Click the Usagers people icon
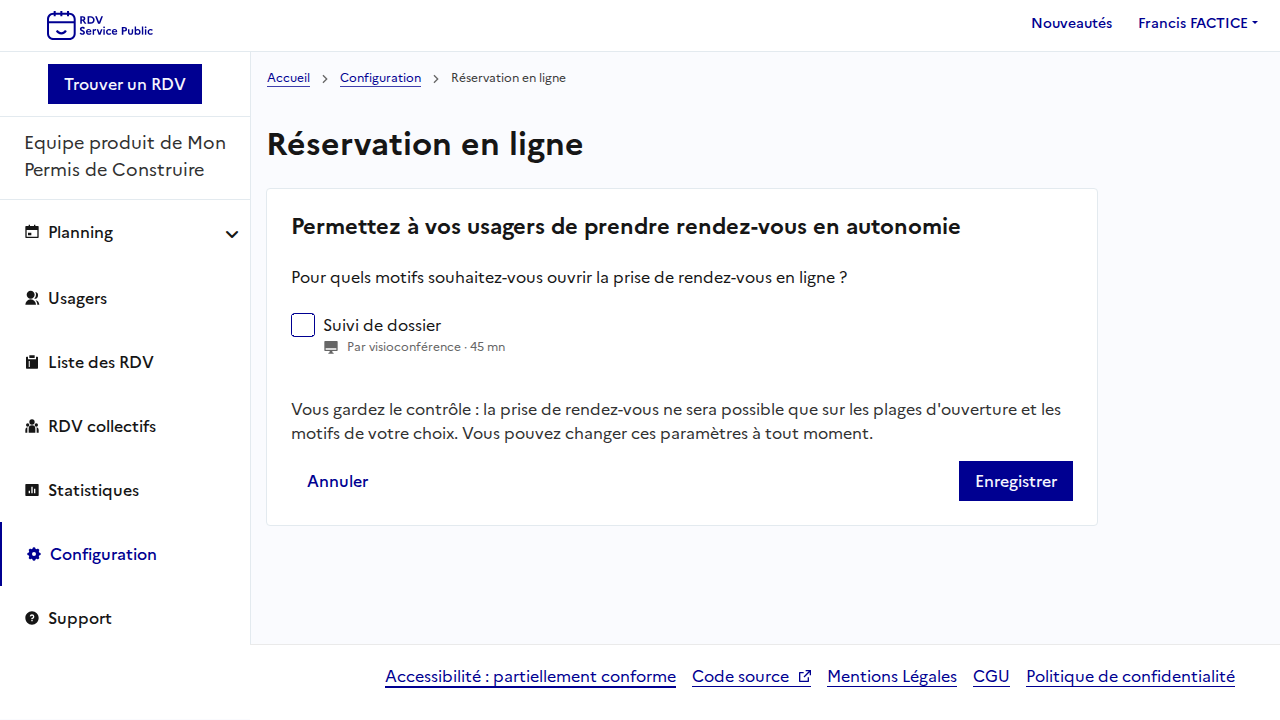Viewport: 1280px width, 720px height. pos(32,298)
